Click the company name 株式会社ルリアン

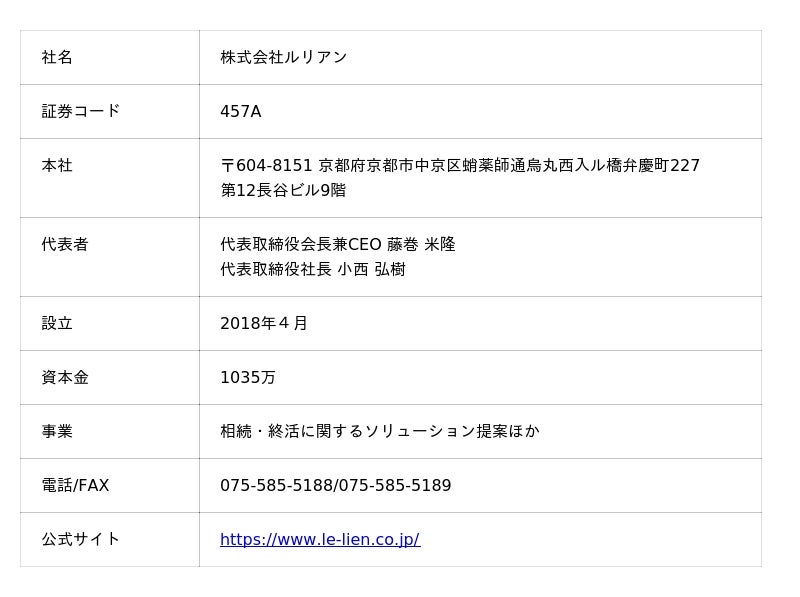click(284, 58)
